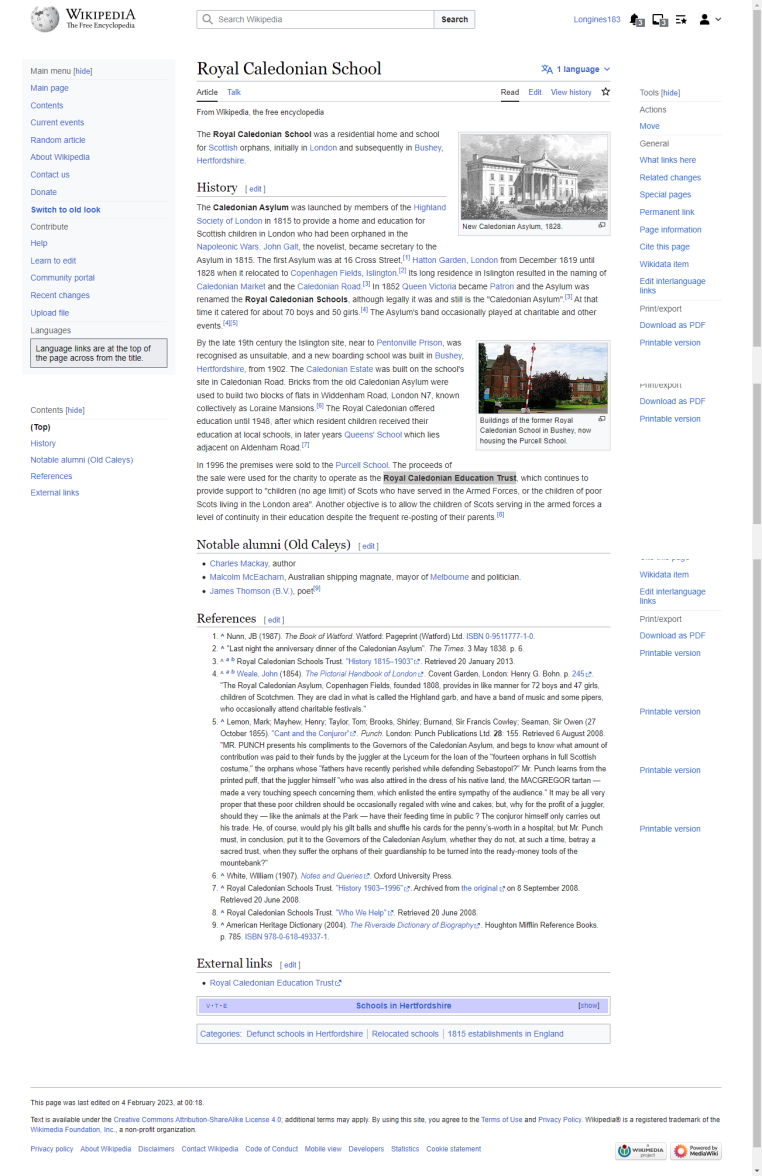Open the notices tray icon
This screenshot has height=1176, width=762.
point(659,19)
